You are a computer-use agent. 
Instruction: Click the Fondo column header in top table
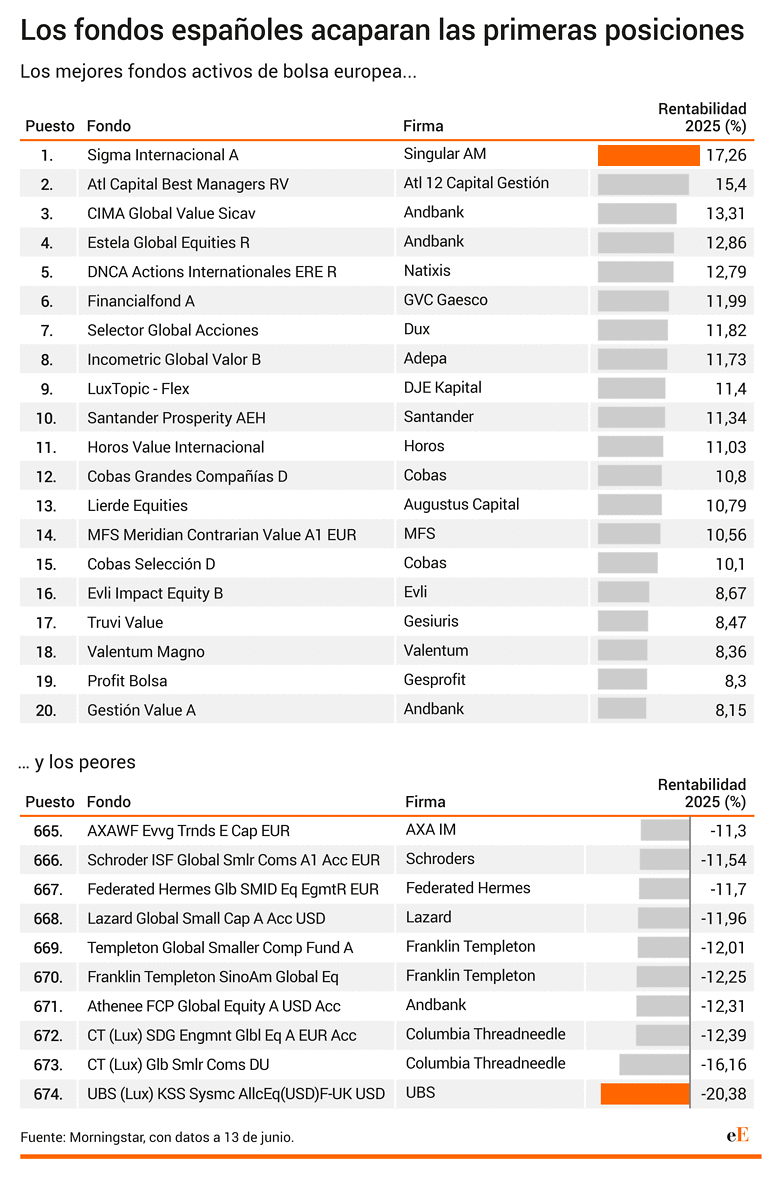click(109, 126)
